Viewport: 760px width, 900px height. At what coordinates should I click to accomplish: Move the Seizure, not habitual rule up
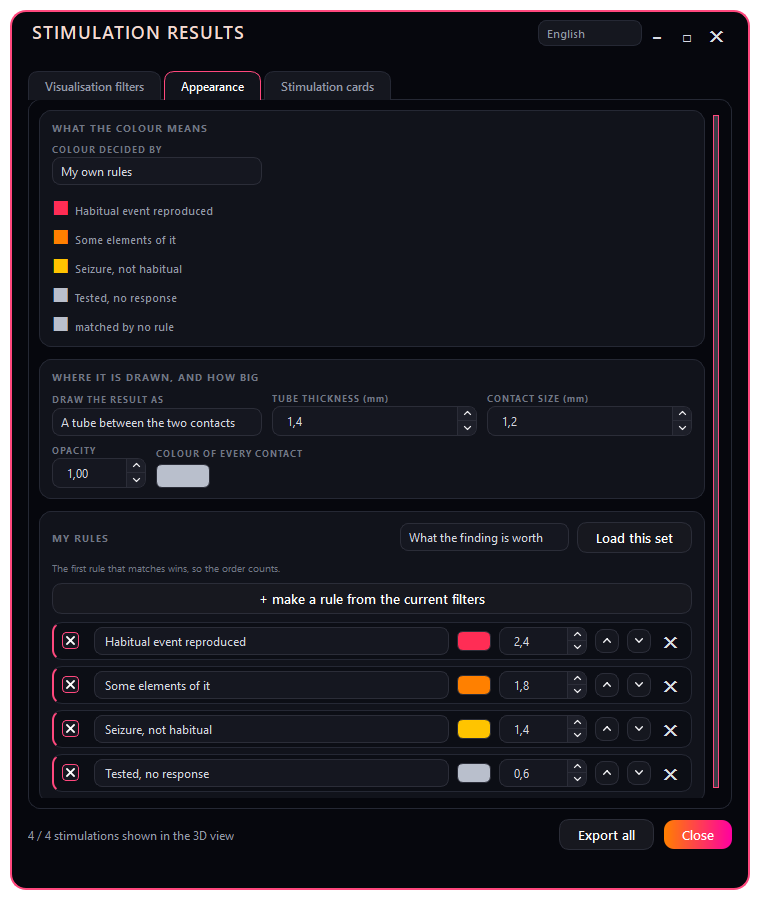coord(607,730)
